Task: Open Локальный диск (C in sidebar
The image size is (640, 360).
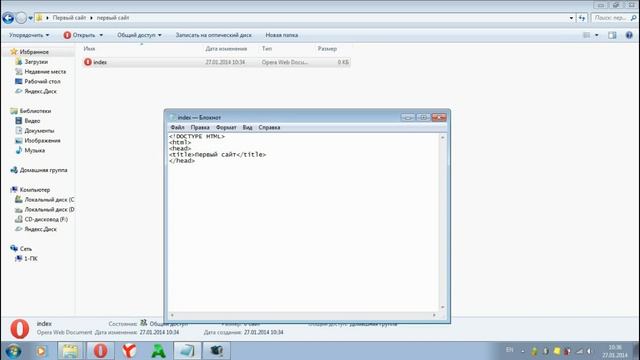Action: [49, 200]
